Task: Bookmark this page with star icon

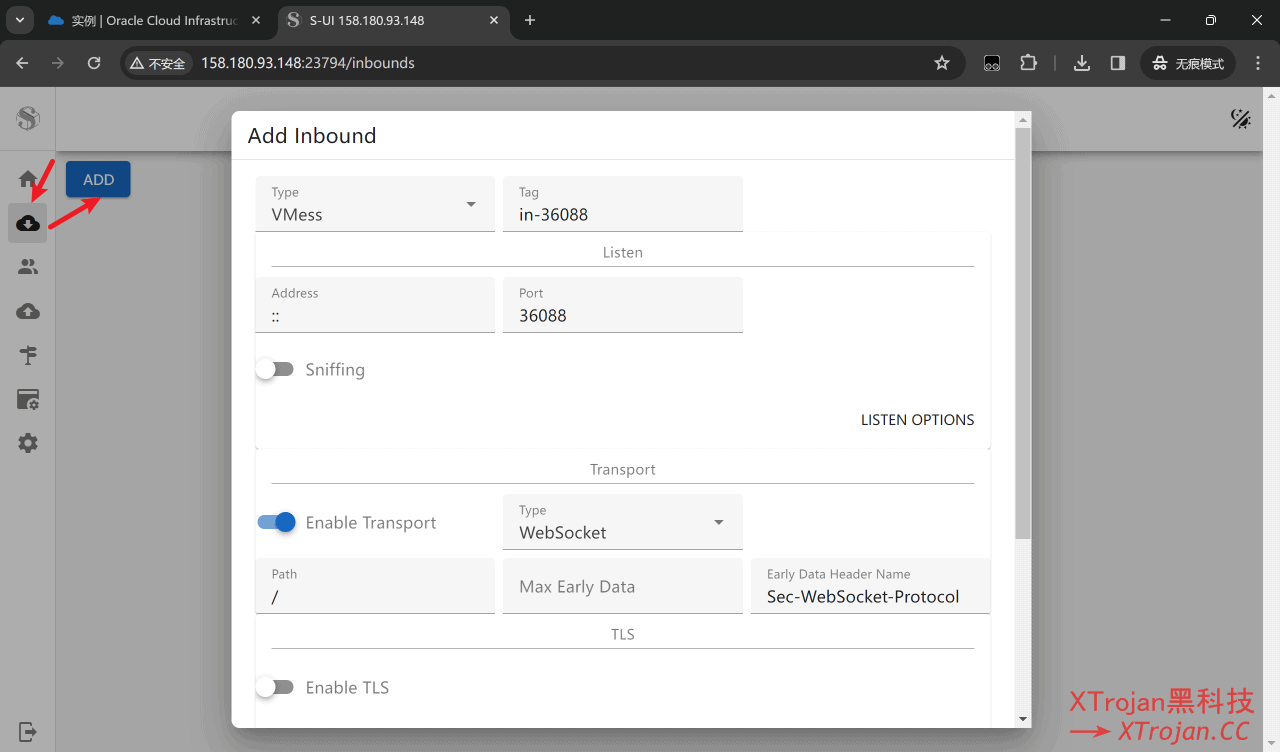Action: pos(941,63)
